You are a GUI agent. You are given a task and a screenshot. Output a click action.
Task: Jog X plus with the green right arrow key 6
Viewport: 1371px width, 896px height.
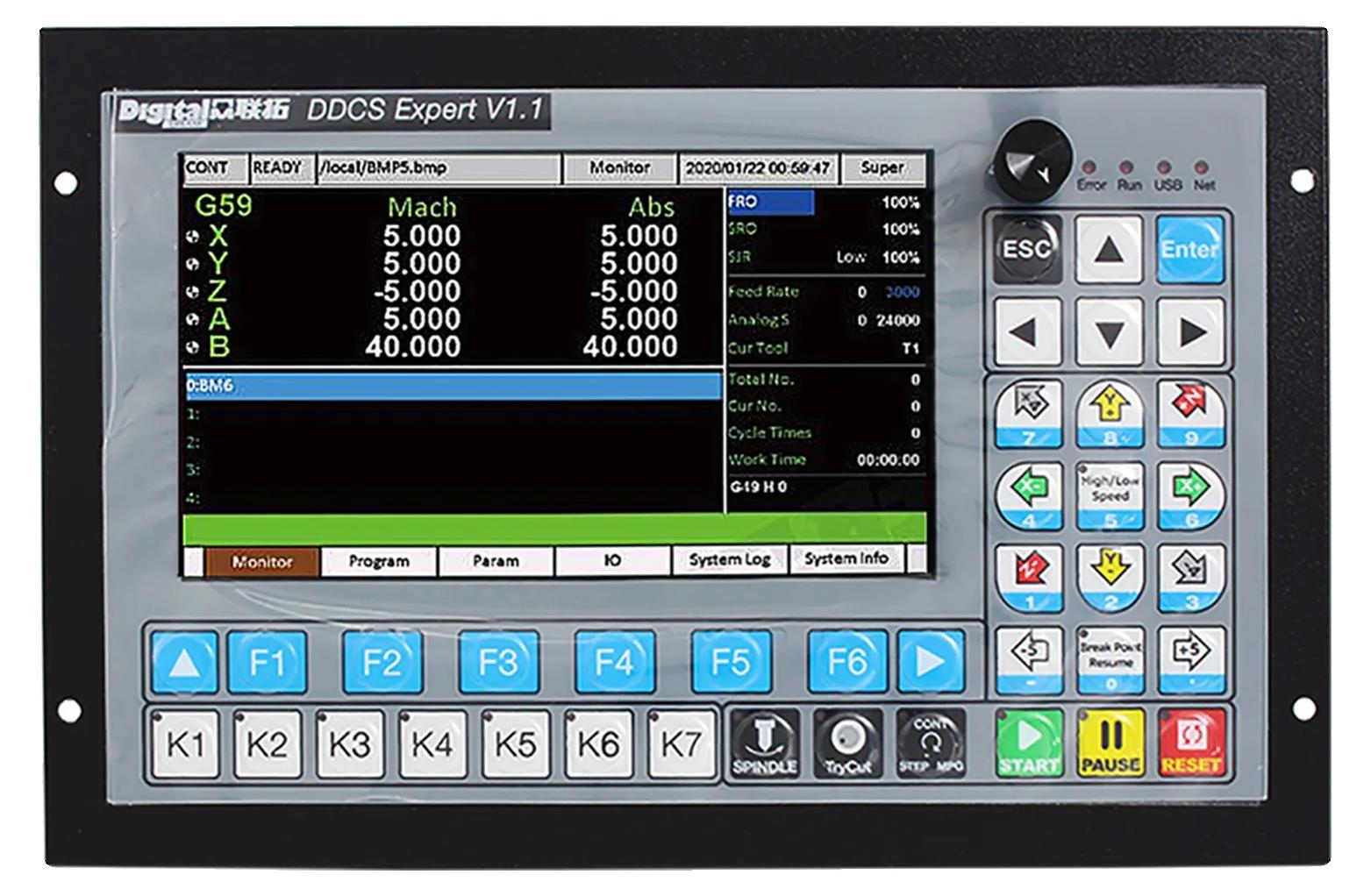1191,496
